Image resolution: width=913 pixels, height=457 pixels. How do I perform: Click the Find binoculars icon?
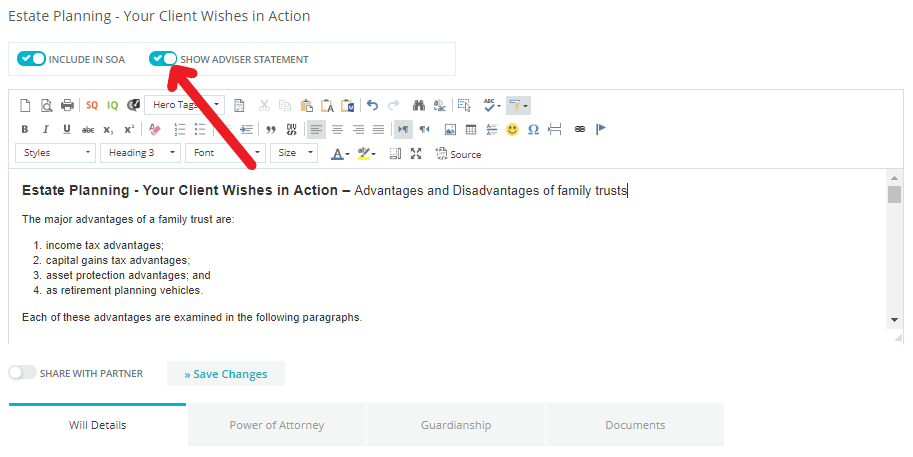[x=419, y=105]
